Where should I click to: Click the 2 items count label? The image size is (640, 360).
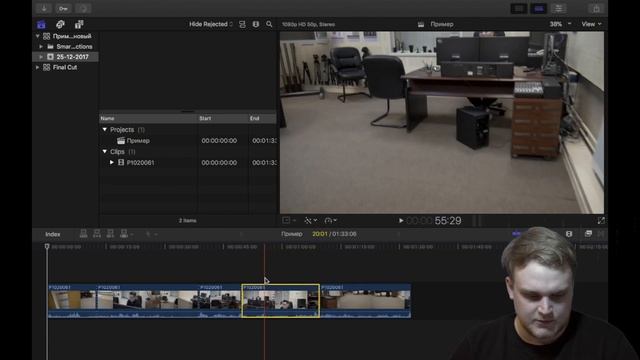coord(187,220)
